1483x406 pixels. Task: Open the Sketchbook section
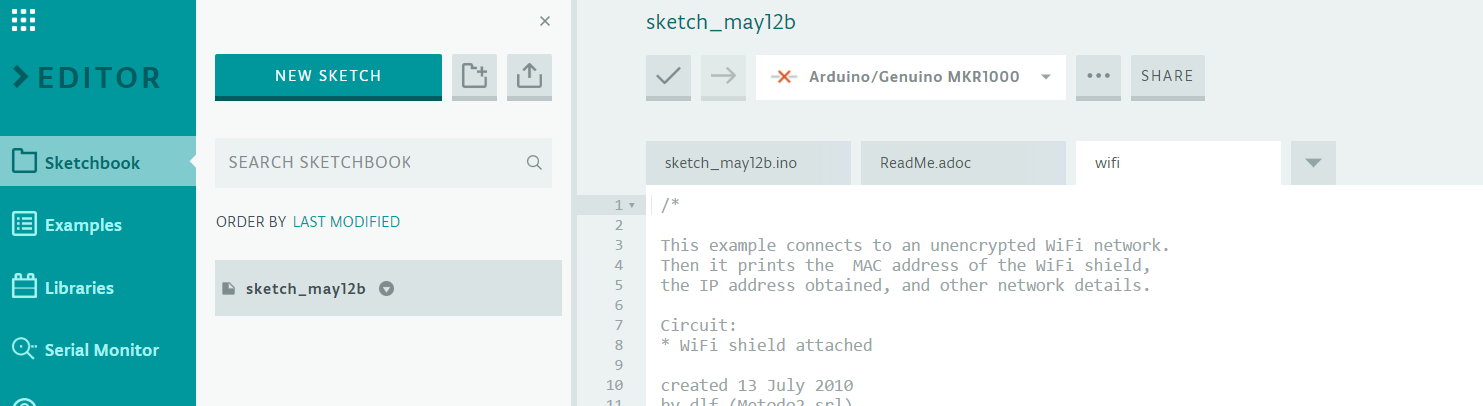point(92,163)
